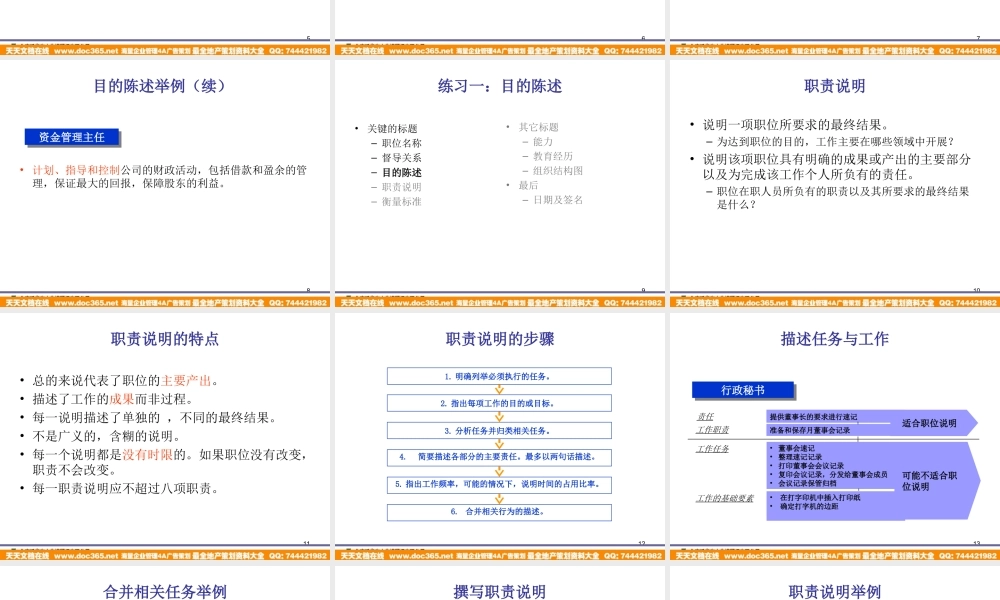1000x600 pixels.
Task: Click bullet 说明该项职位具有明确的成果或产出的主要部分
Action: click(x=837, y=166)
